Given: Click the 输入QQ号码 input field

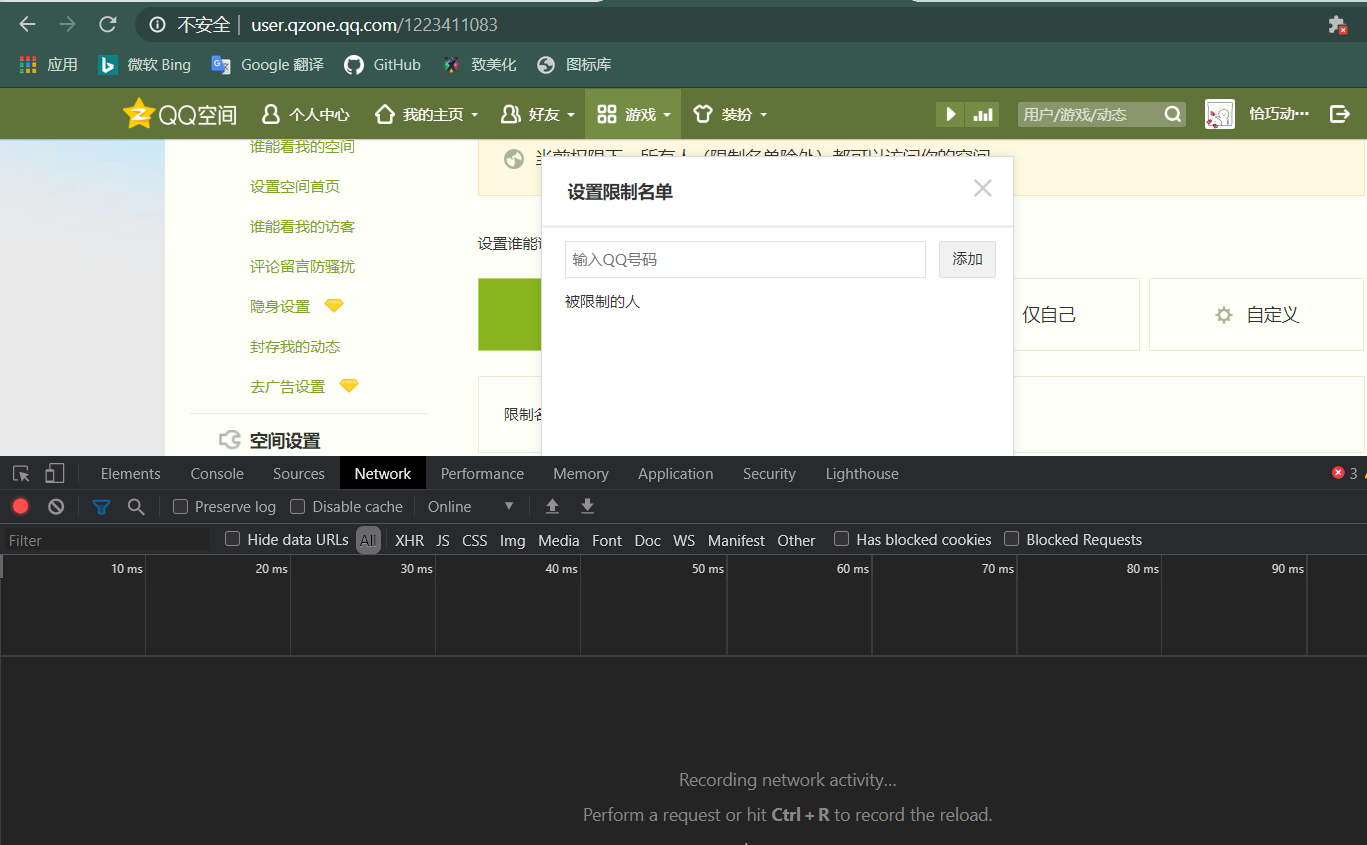Looking at the screenshot, I should point(745,259).
